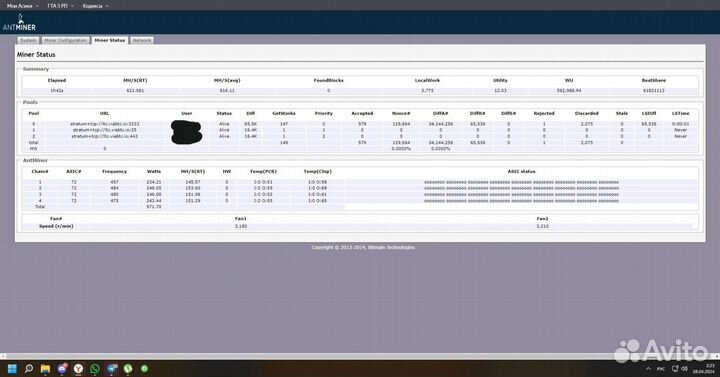Image resolution: width=720 pixels, height=377 pixels.
Task: Click pool 0 Discarded value 2,075
Action: coord(586,124)
